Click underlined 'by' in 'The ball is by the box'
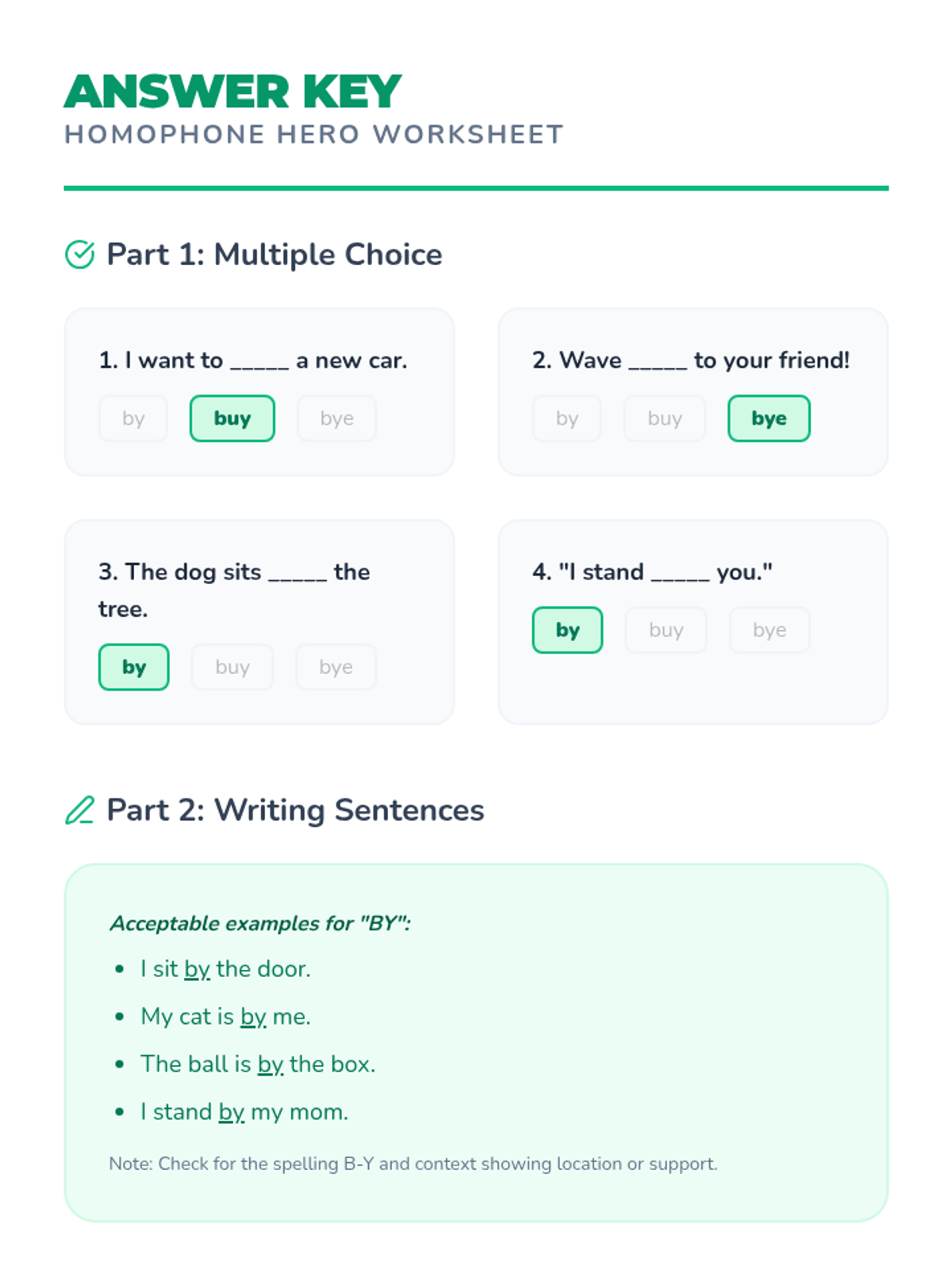The image size is (952, 1270). click(x=271, y=1064)
